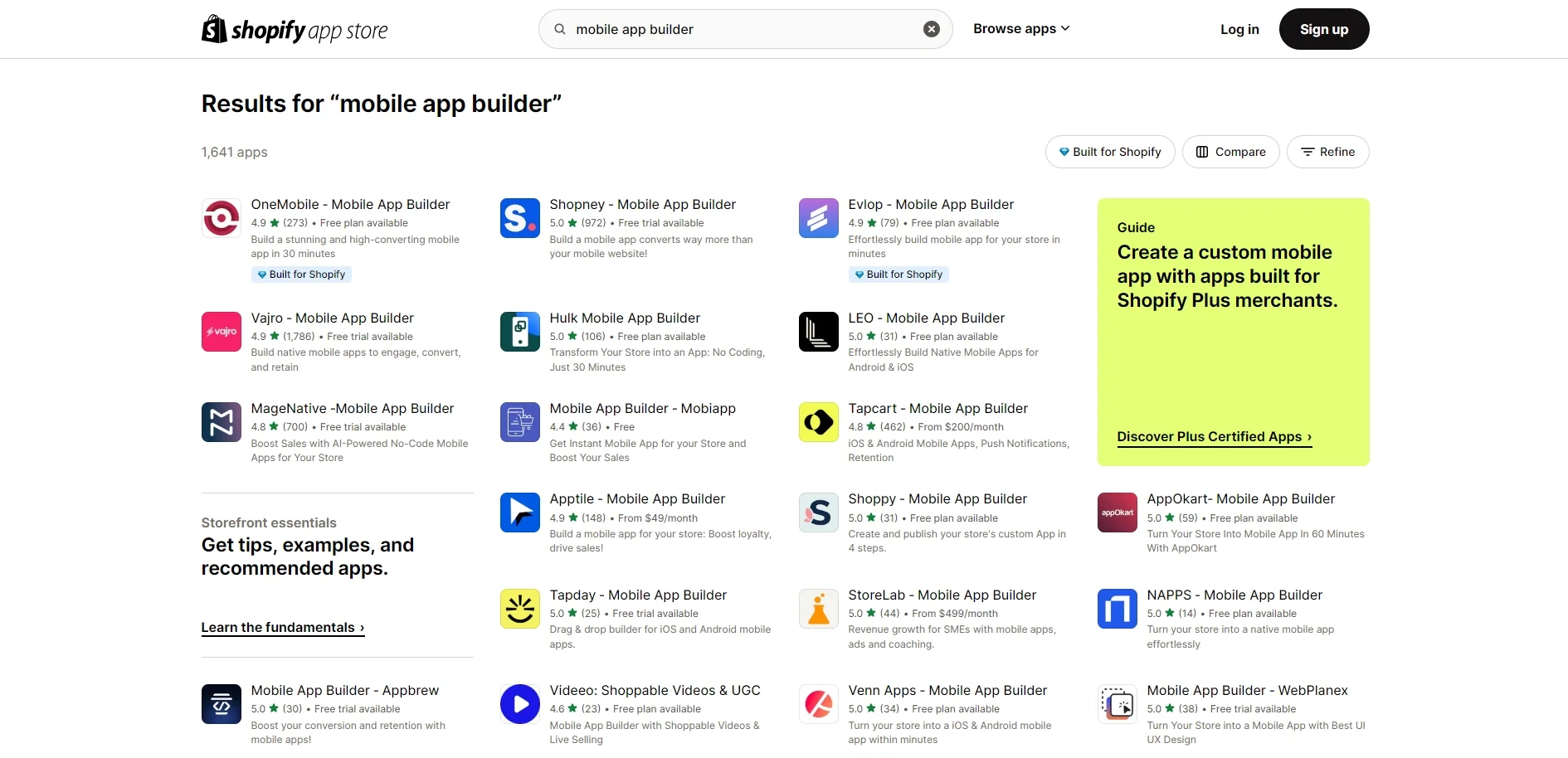Open the Appbrew app icon
This screenshot has height=758, width=1568.
(222, 704)
